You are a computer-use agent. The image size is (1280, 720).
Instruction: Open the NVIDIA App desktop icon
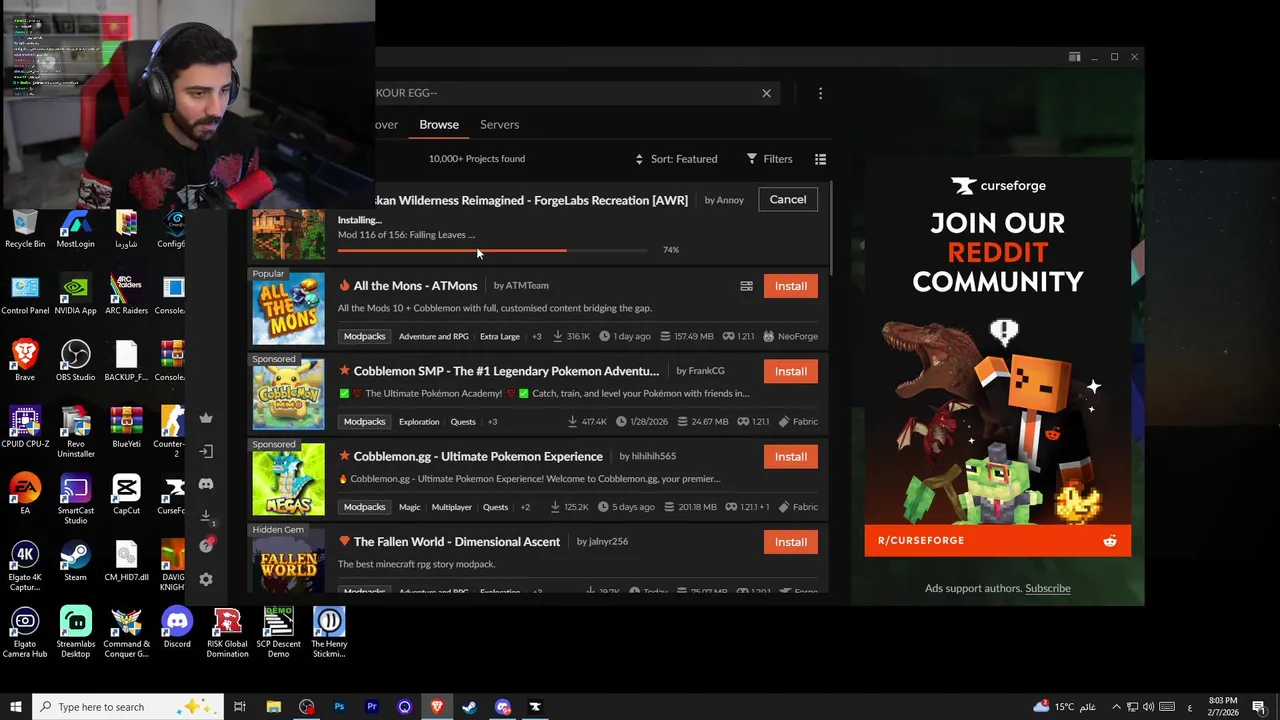click(x=75, y=296)
